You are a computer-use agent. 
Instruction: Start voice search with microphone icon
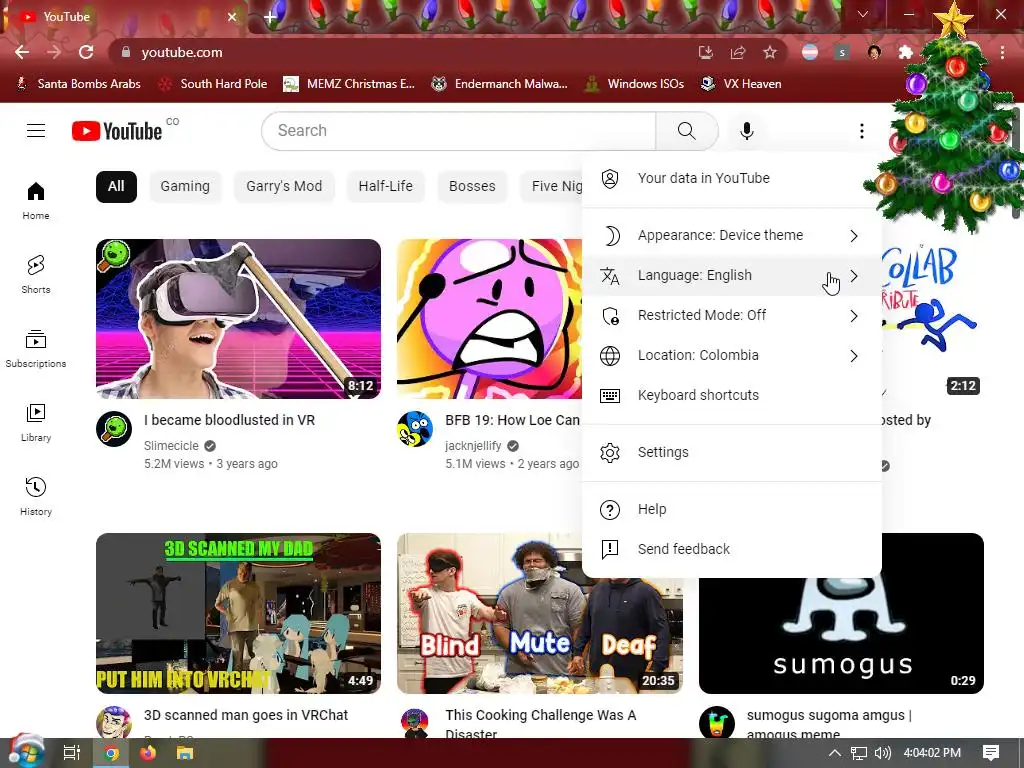(x=746, y=131)
